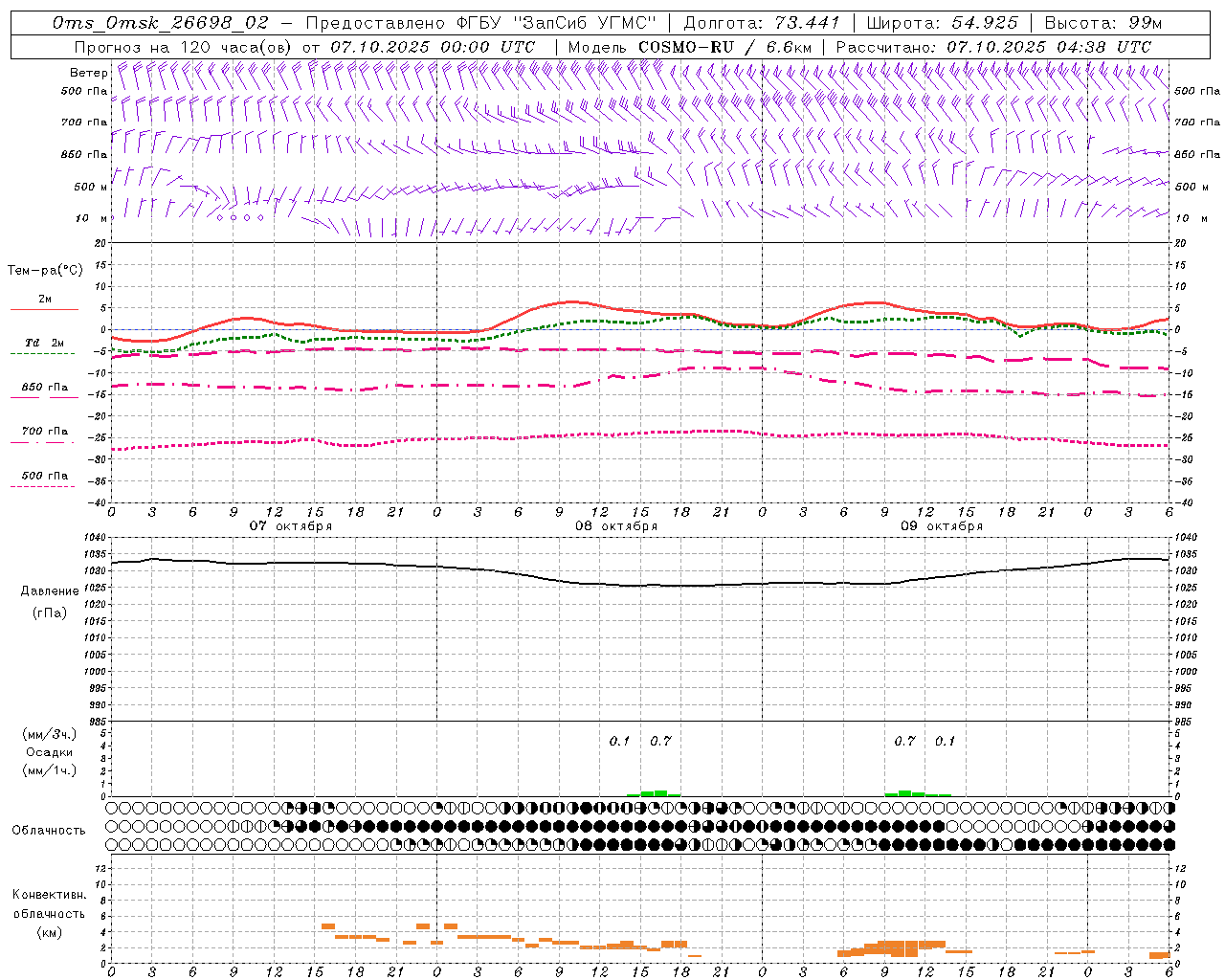
Task: Click the latitude value Широта: 54.925
Action: click(944, 23)
